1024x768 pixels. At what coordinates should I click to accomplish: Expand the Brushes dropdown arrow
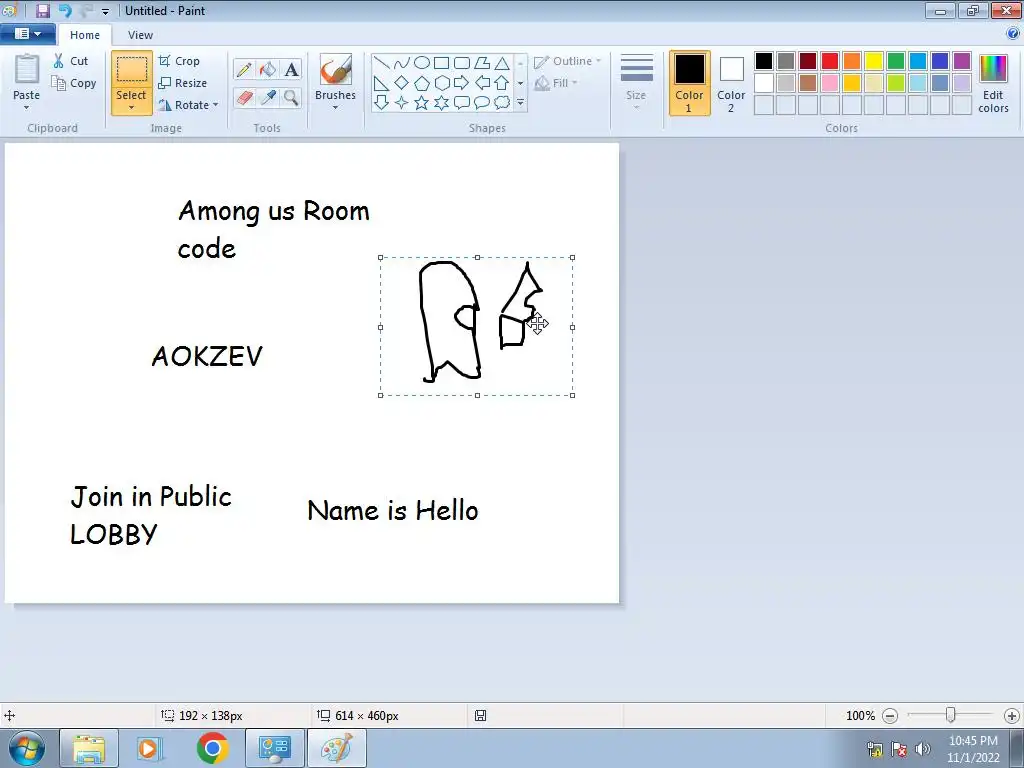pos(336,108)
